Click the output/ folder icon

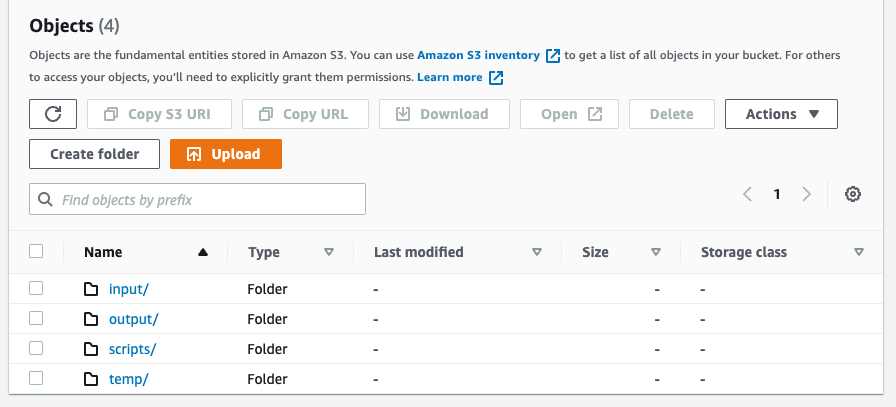(92, 319)
